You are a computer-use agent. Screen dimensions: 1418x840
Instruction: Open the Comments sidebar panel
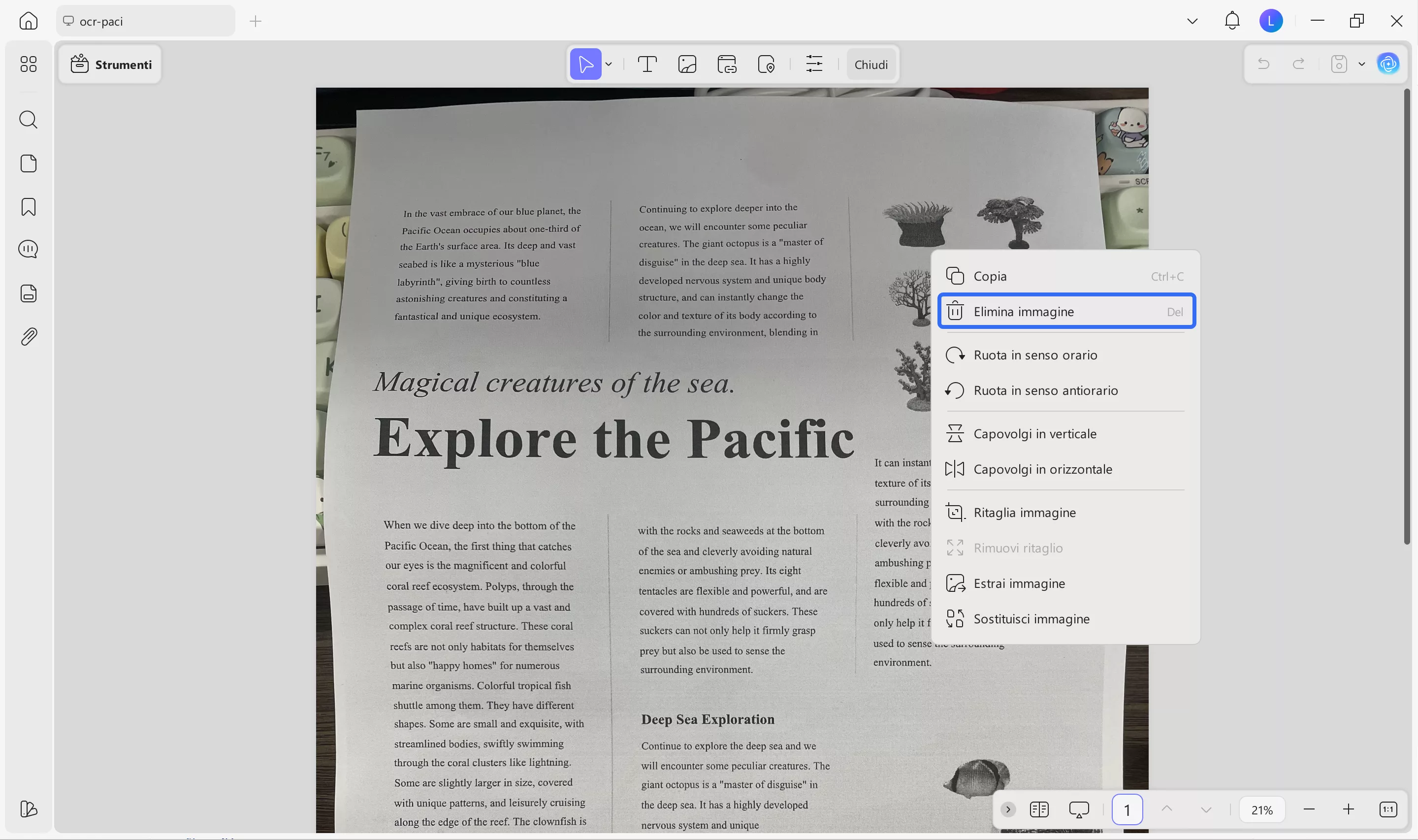(x=28, y=249)
